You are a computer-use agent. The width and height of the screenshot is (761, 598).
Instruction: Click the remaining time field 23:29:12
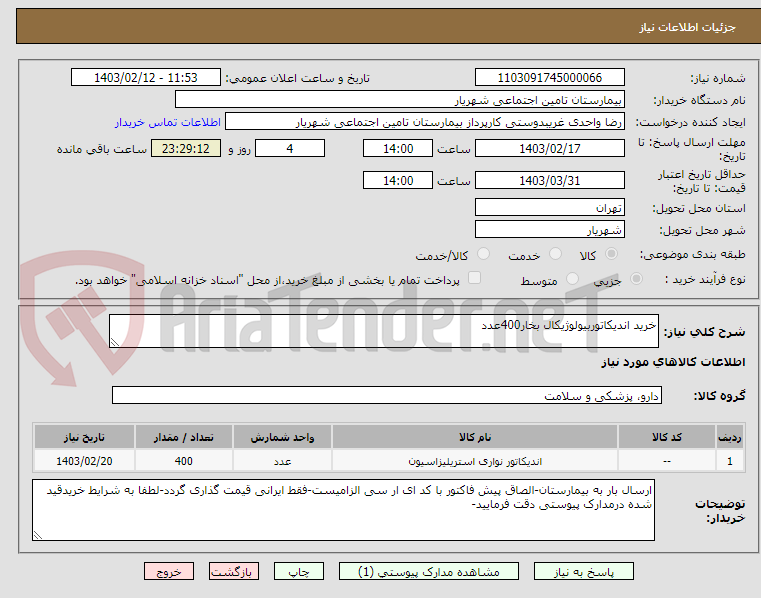click(186, 148)
